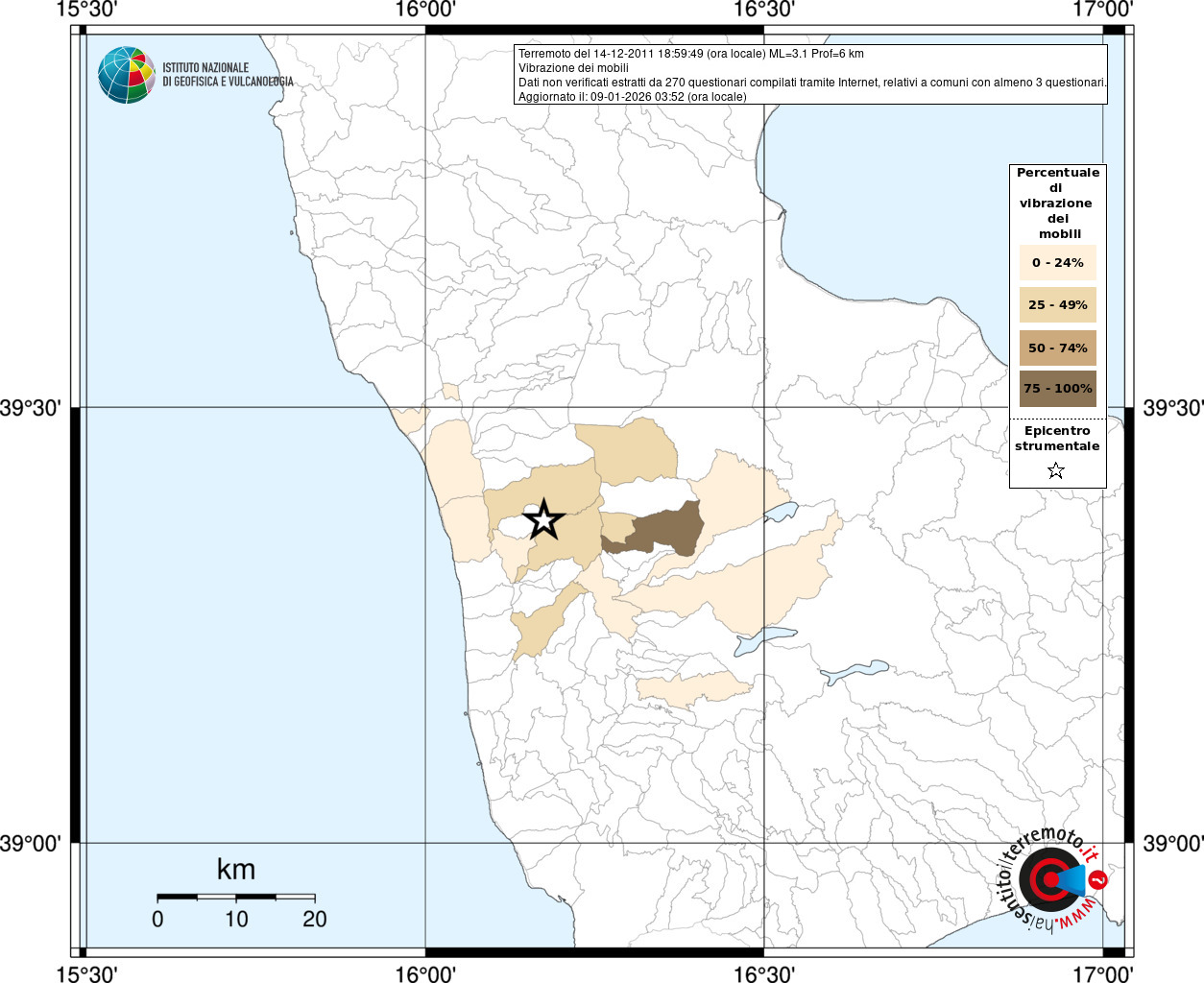Click the haisentitoilterremoto.it target logo

tap(1054, 879)
